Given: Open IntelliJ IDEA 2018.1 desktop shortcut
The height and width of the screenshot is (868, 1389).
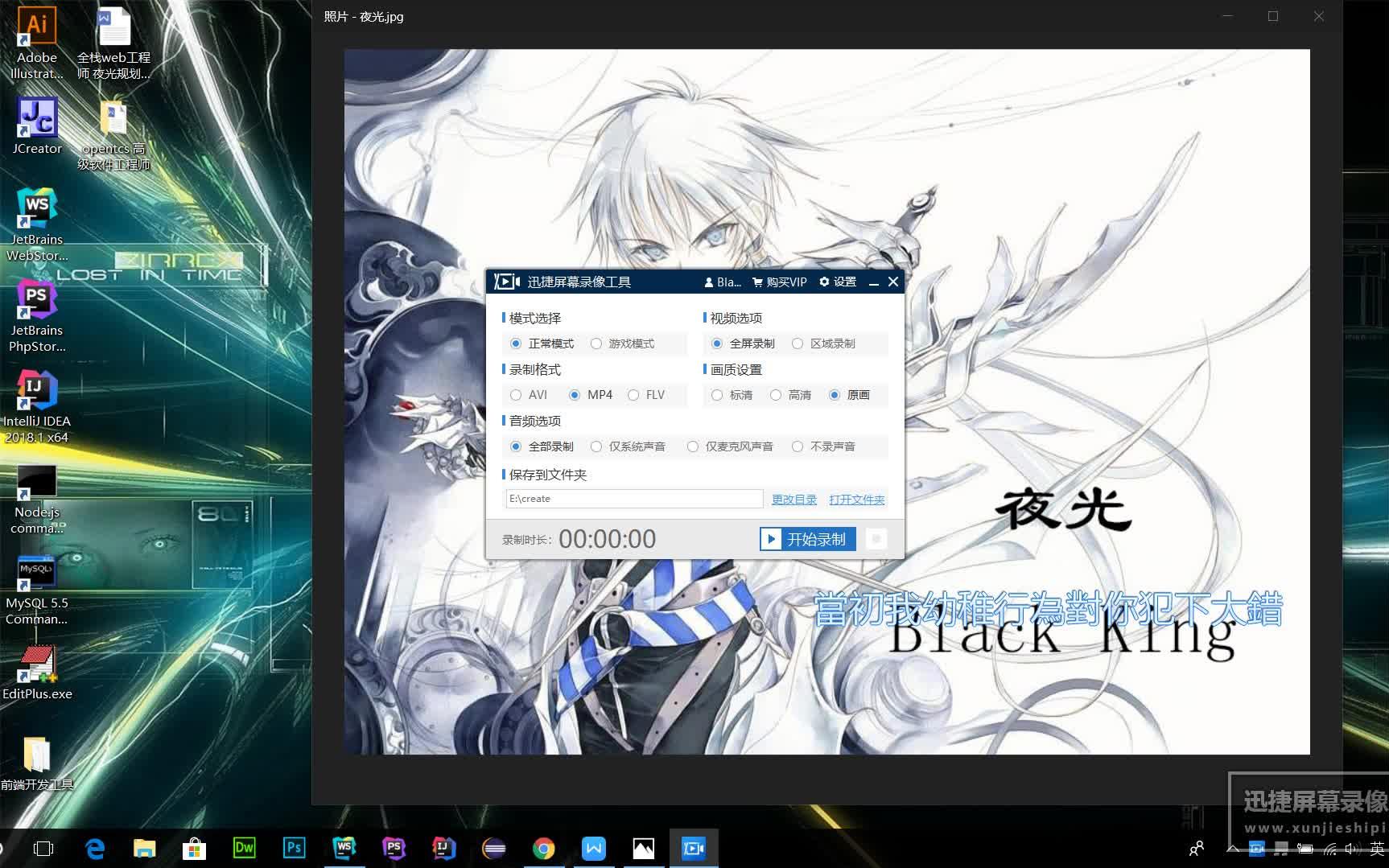Looking at the screenshot, I should (37, 407).
